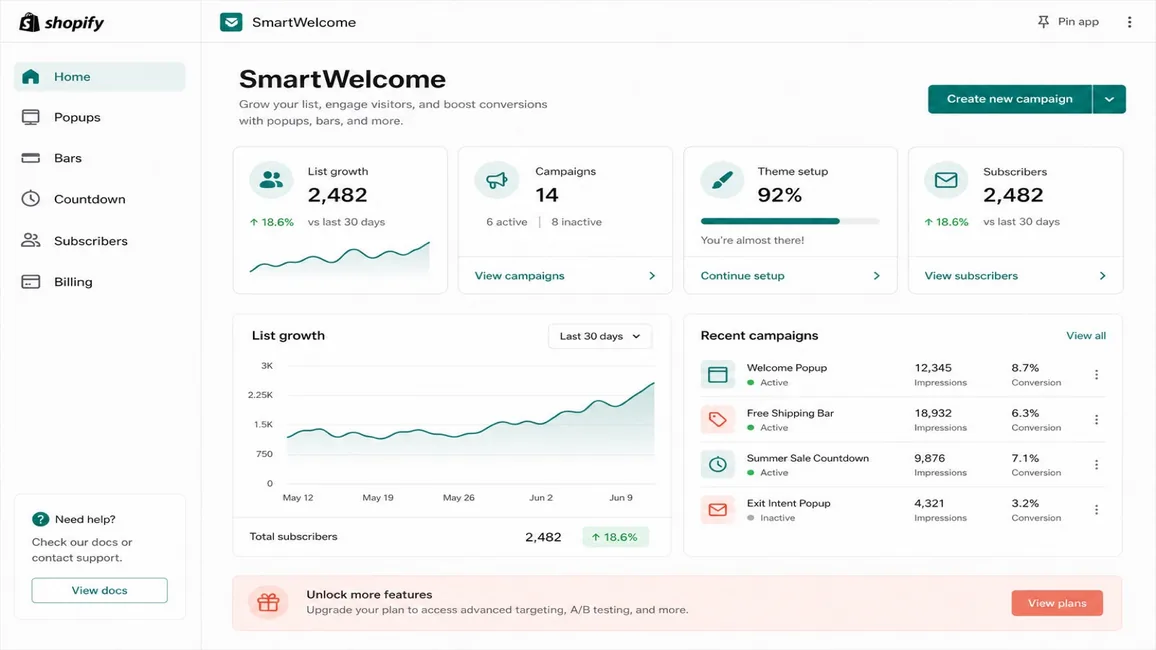Click the SmartWelcome app icon in header
The width and height of the screenshot is (1156, 650).
pos(231,22)
